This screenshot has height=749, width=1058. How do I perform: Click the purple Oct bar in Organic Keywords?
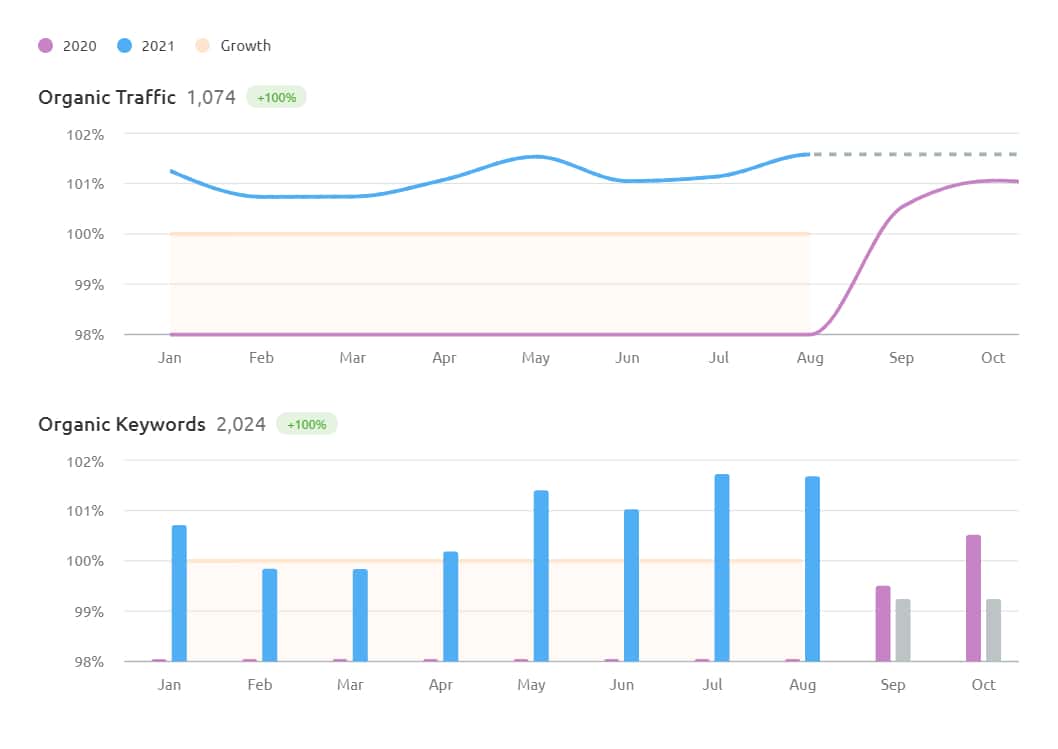click(974, 598)
